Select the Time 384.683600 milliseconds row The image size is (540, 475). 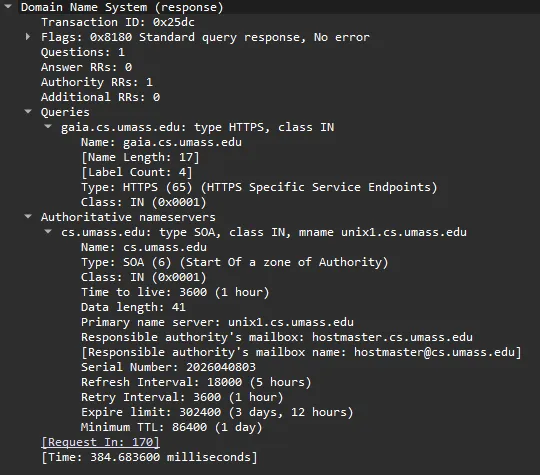[x=149, y=457]
